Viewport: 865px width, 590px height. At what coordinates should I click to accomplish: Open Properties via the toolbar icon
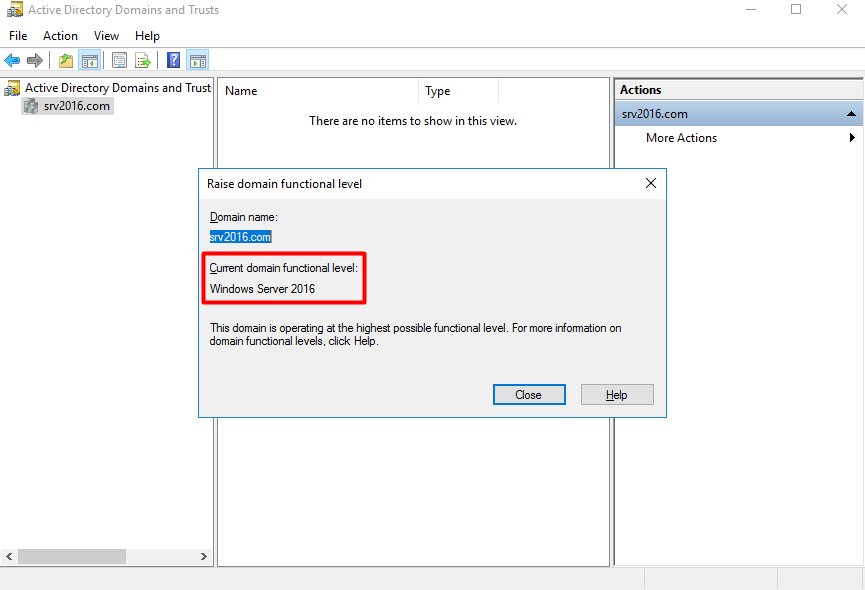pyautogui.click(x=119, y=61)
